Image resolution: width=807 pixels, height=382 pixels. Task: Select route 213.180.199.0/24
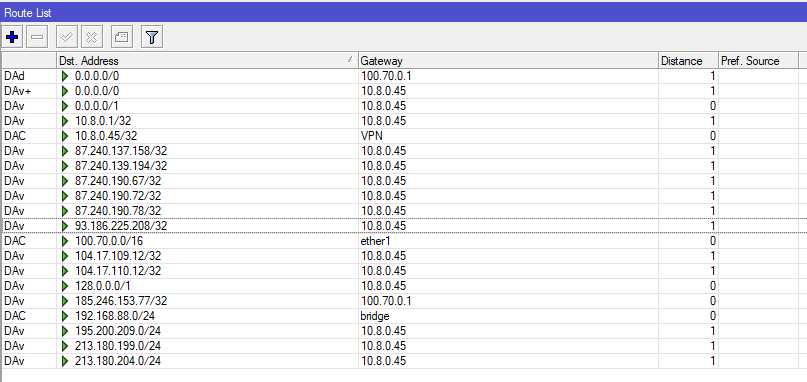pyautogui.click(x=404, y=345)
